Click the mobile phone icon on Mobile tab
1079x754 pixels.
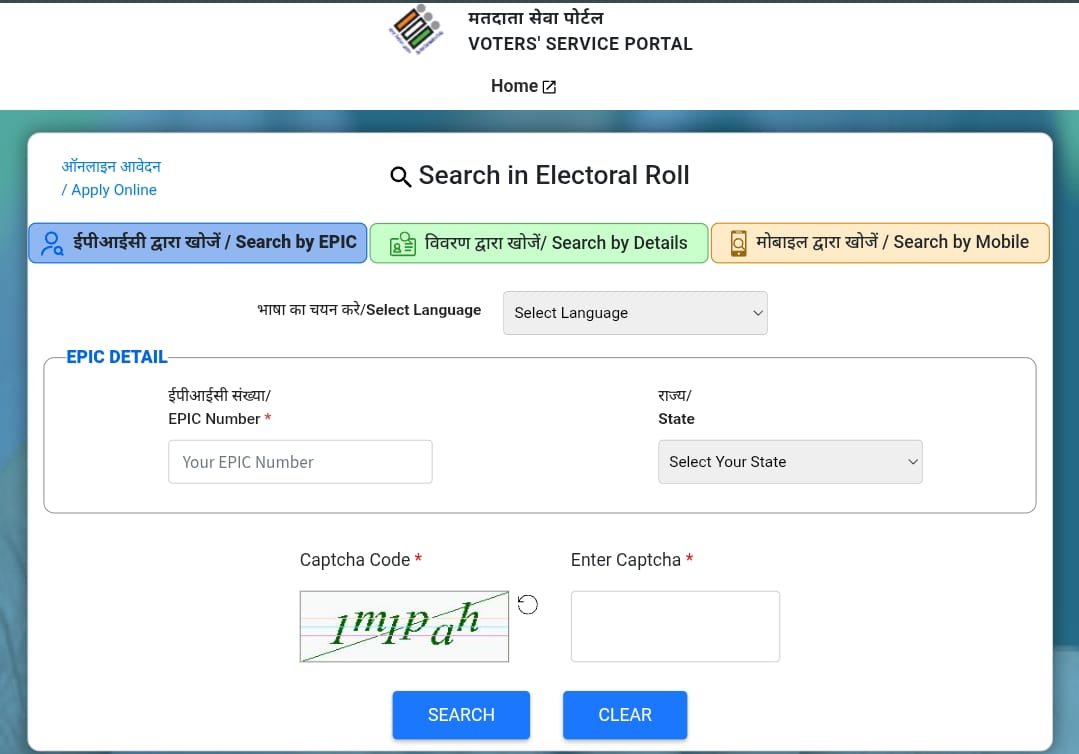click(738, 243)
